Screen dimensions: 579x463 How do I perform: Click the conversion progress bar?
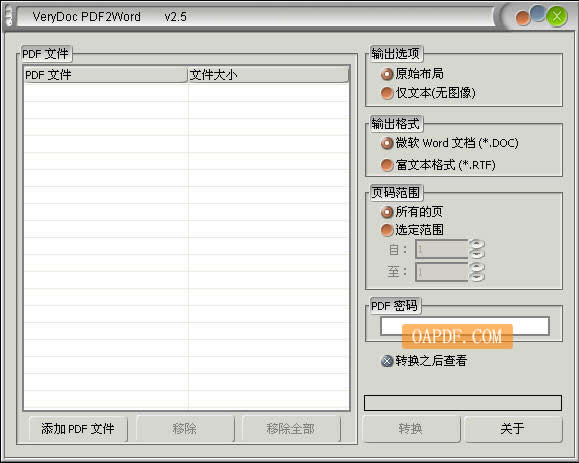click(463, 403)
